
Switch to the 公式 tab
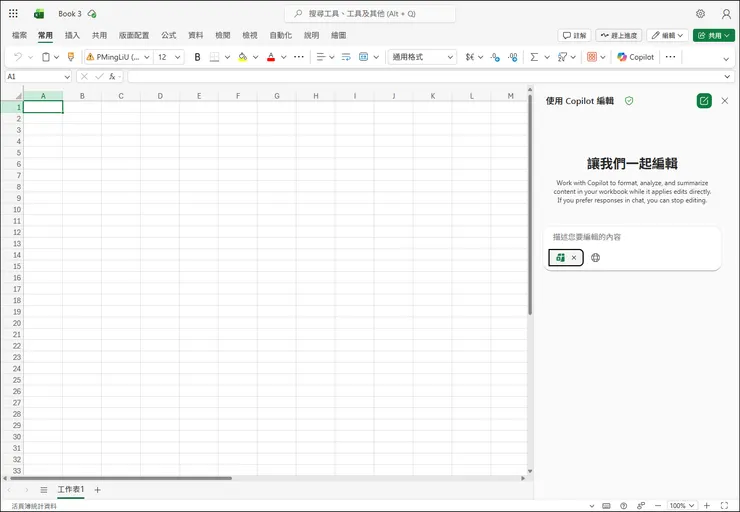[168, 35]
